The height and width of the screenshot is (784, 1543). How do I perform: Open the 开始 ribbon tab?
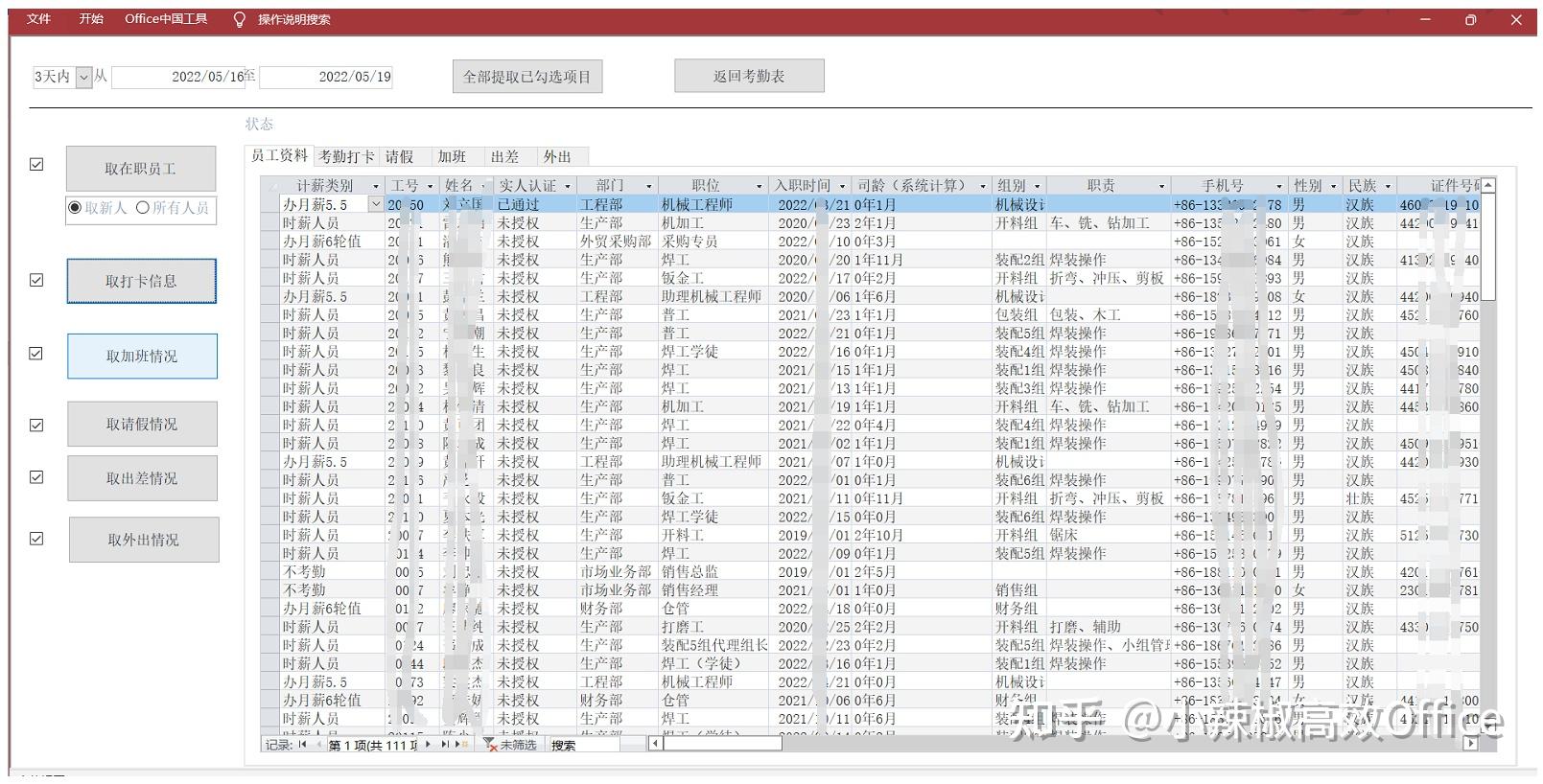click(91, 19)
